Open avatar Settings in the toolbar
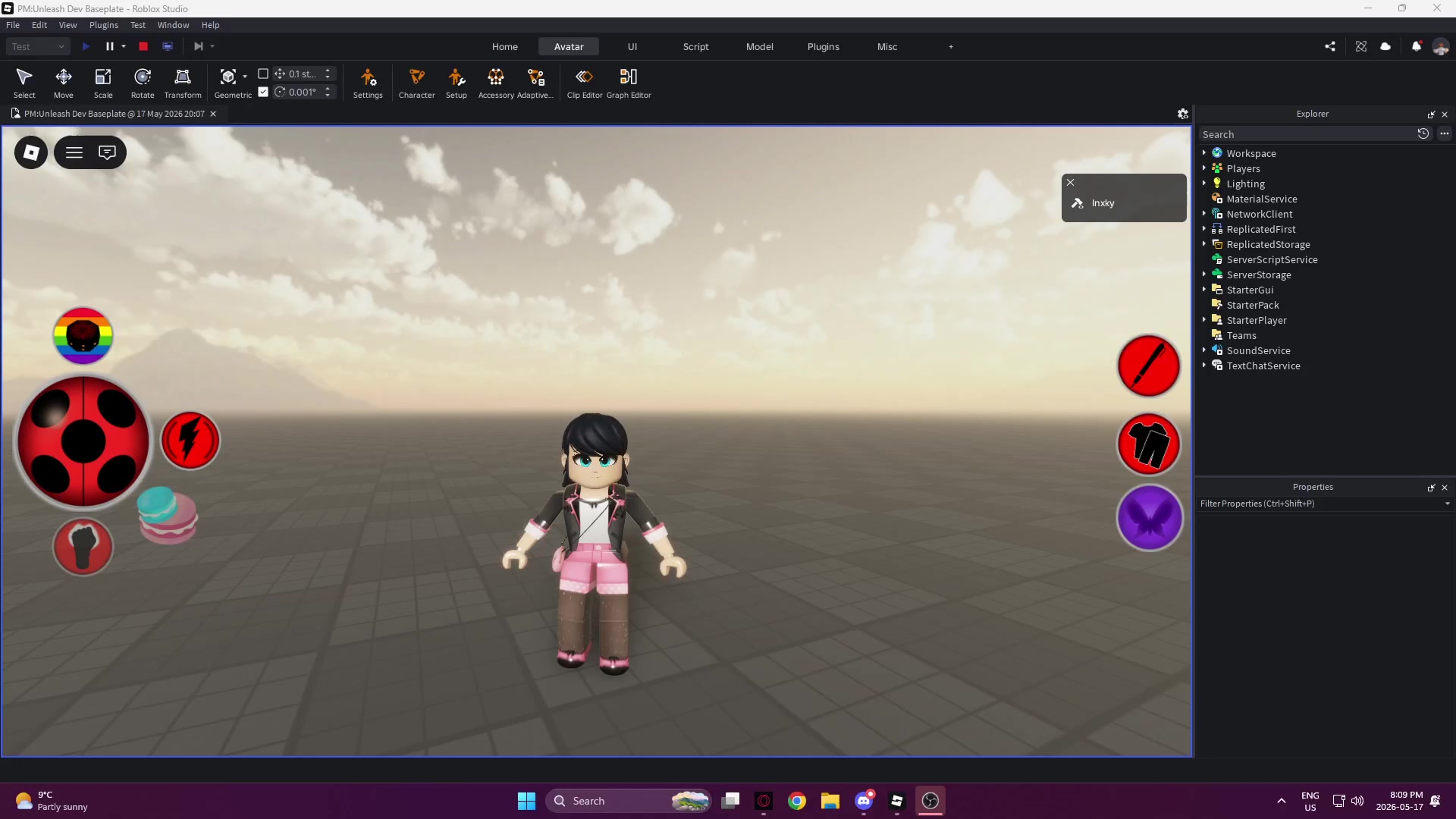This screenshot has width=1456, height=819. (368, 83)
